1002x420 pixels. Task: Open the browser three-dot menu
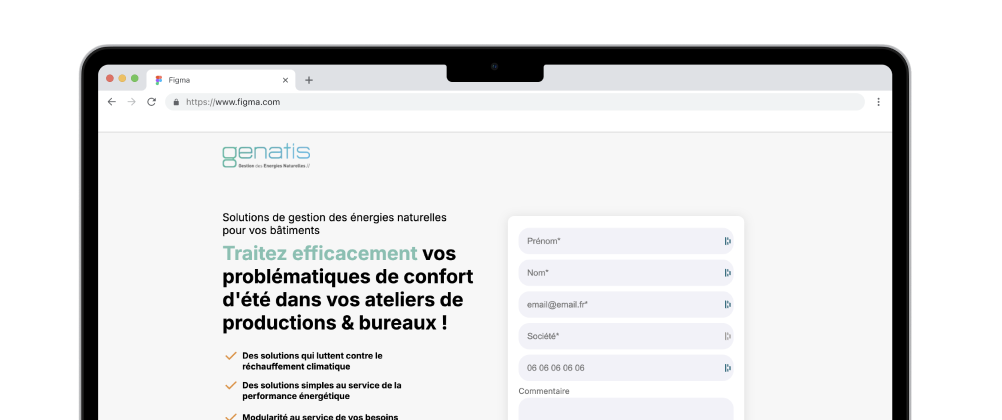tap(878, 102)
